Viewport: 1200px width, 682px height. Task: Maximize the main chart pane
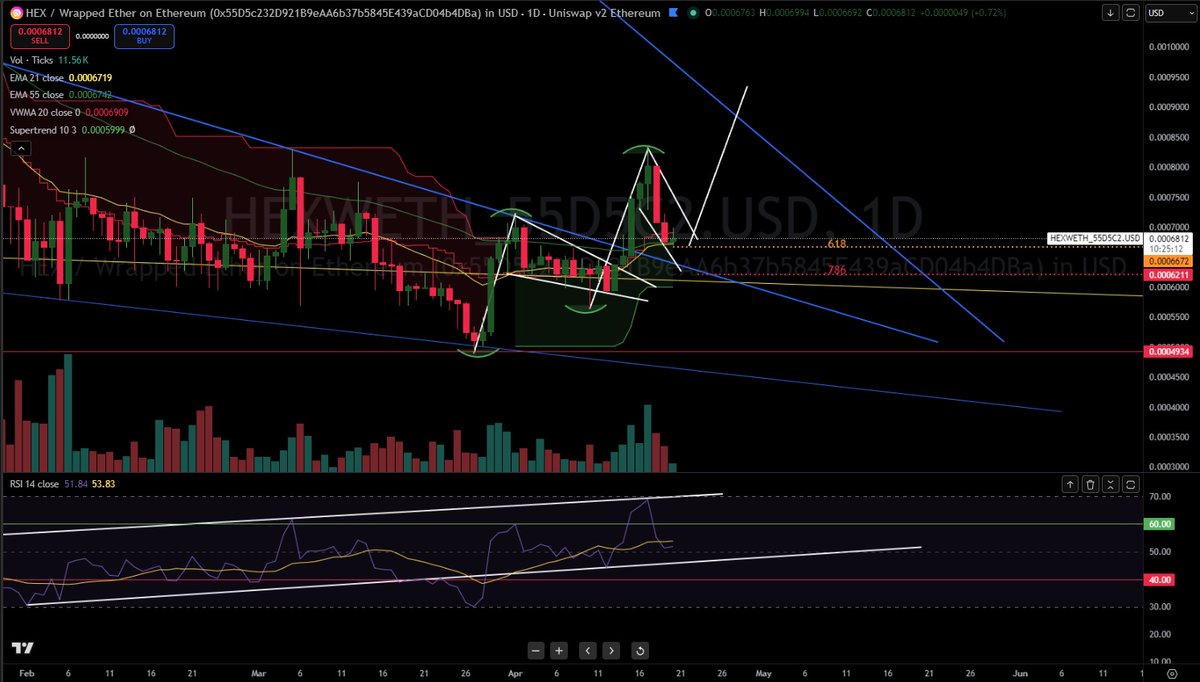pyautogui.click(x=1130, y=13)
